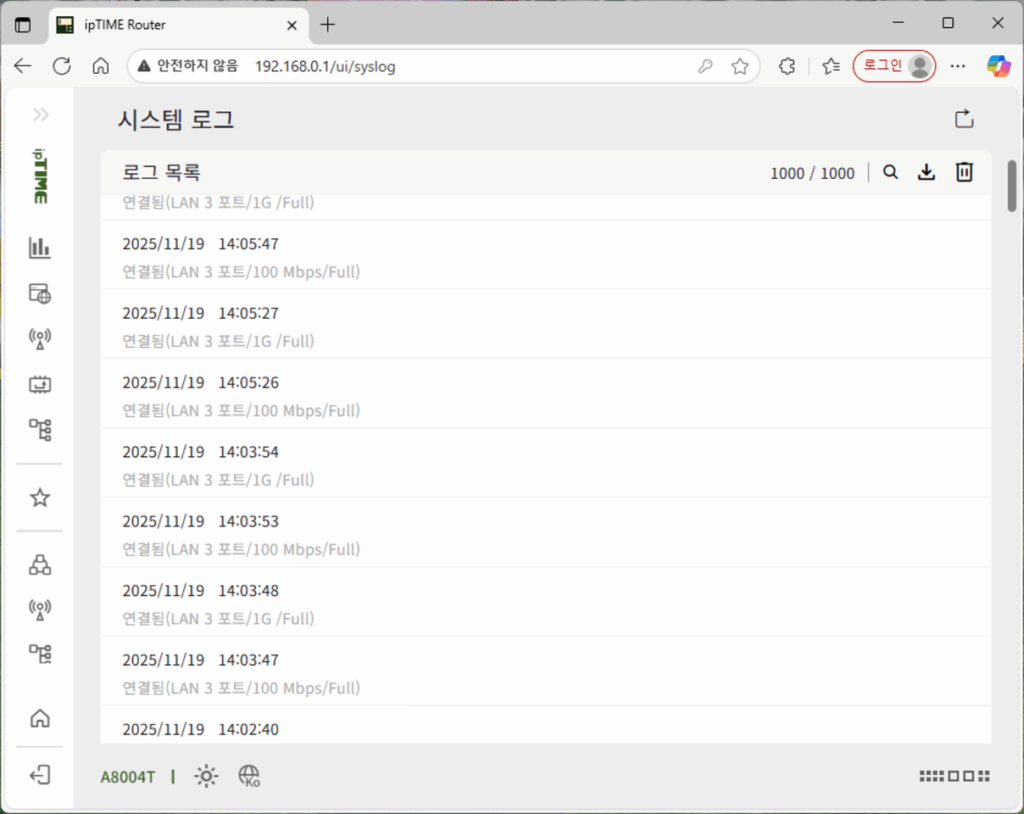Expand the sidebar with the double-chevron
The width and height of the screenshot is (1024, 814).
point(40,115)
